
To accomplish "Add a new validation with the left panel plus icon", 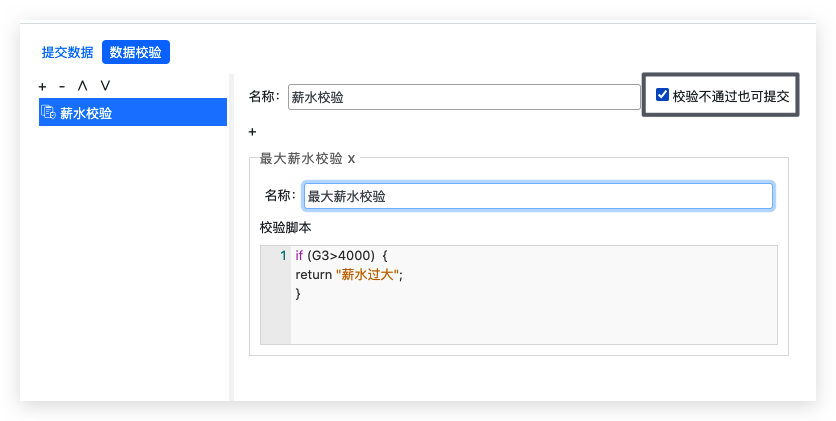I will tap(43, 86).
